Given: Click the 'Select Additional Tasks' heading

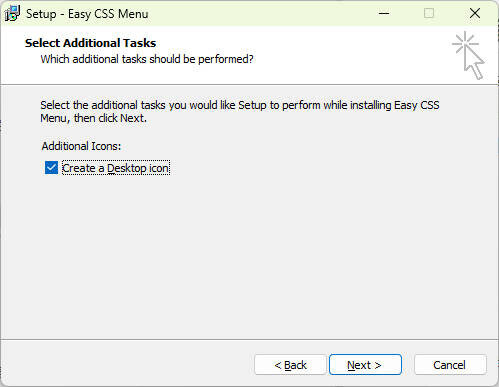Looking at the screenshot, I should (90, 43).
